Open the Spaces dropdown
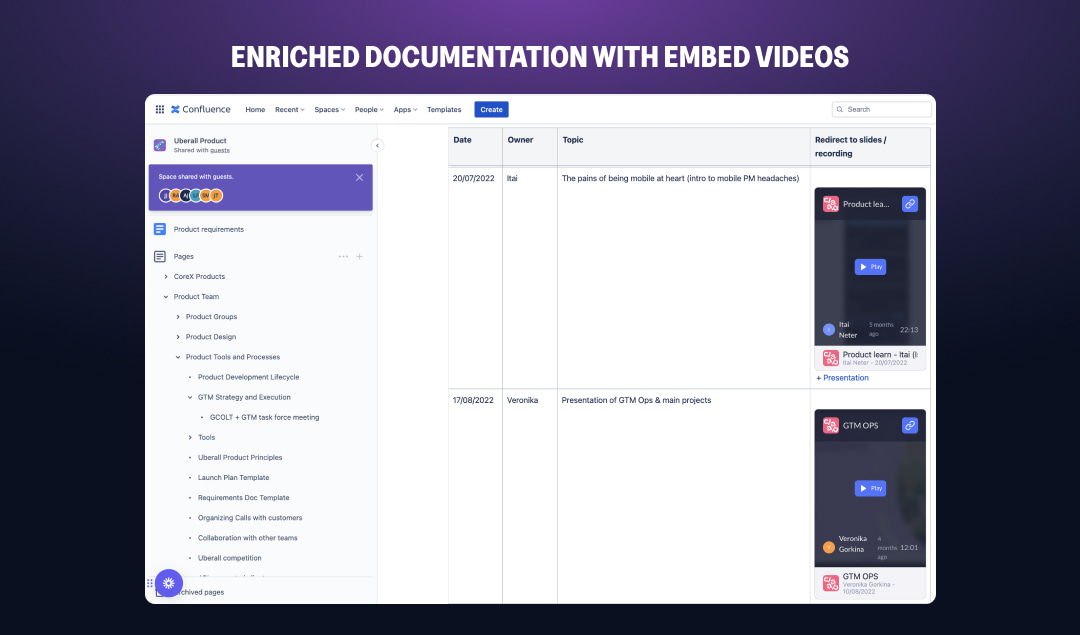Screen dimensions: 1080x635 click(329, 110)
